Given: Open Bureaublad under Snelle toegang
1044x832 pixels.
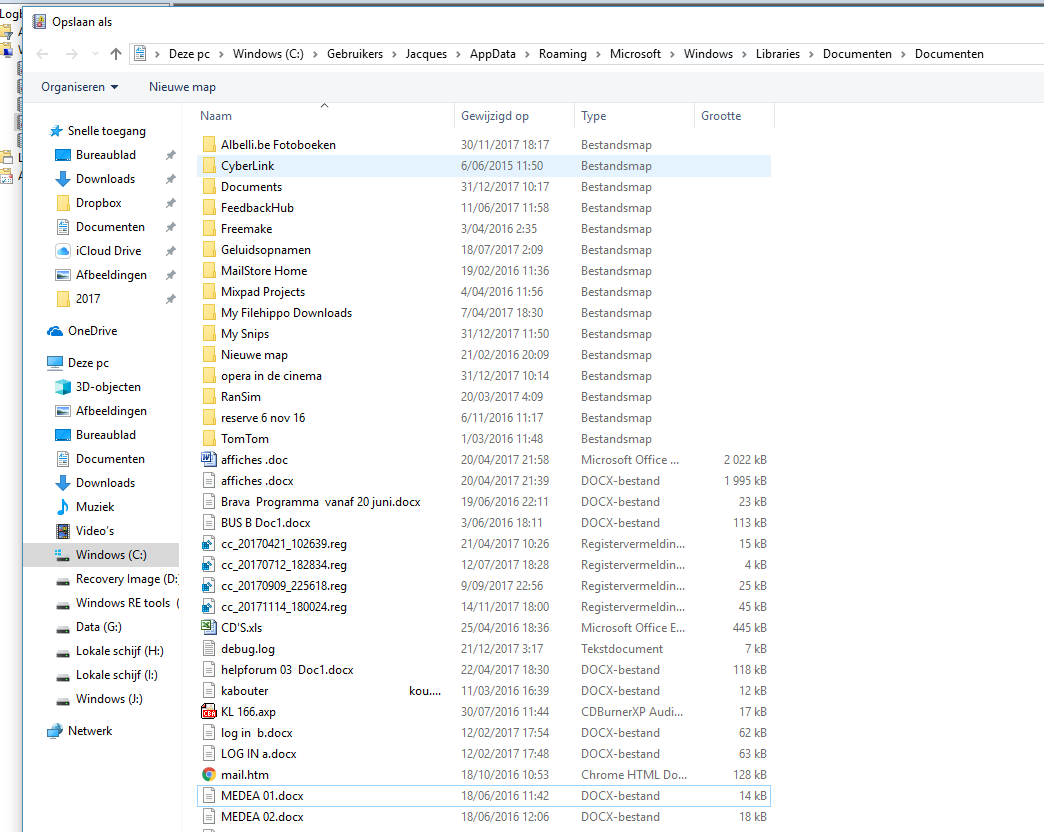Looking at the screenshot, I should click(97, 155).
